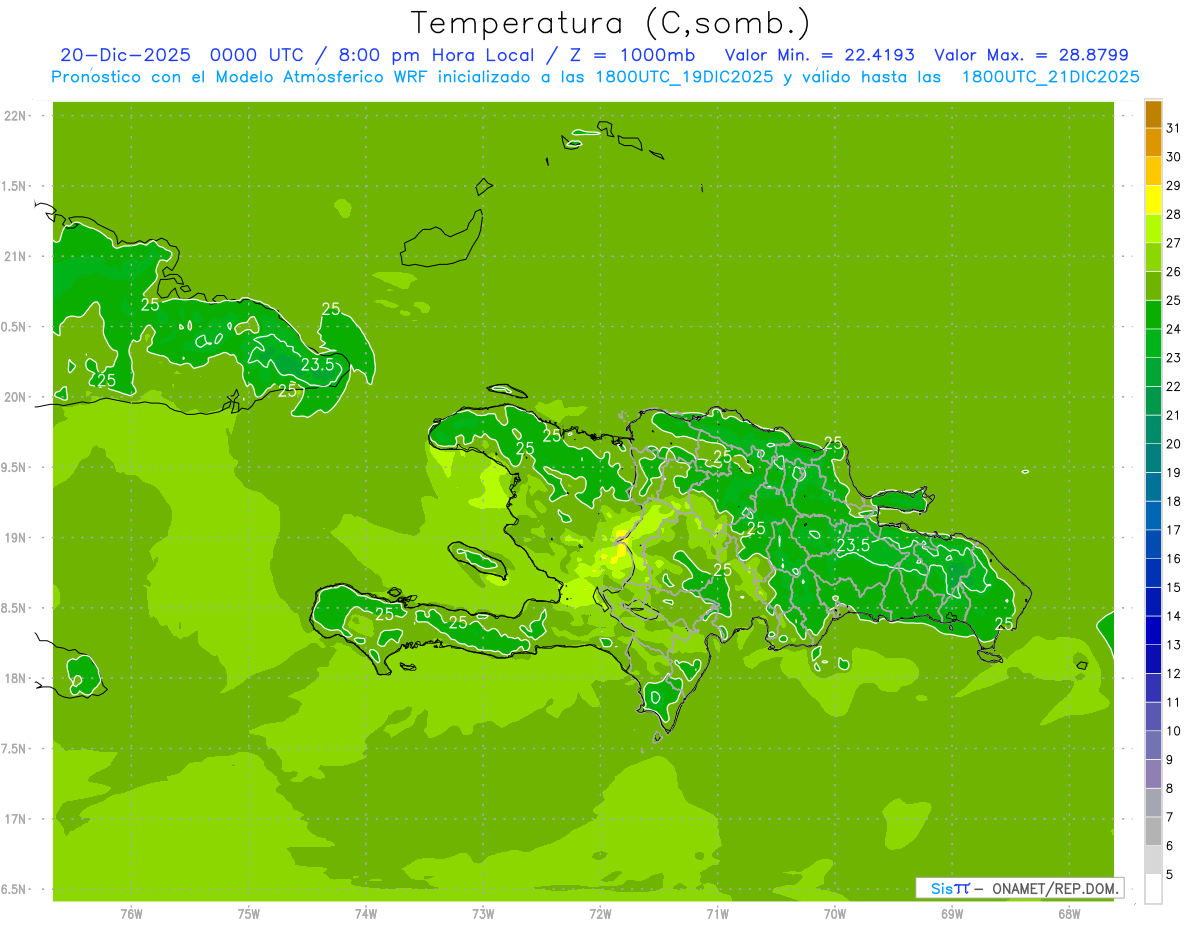Click the "75W" longitude label
This screenshot has height=927, width=1200.
coord(249,913)
